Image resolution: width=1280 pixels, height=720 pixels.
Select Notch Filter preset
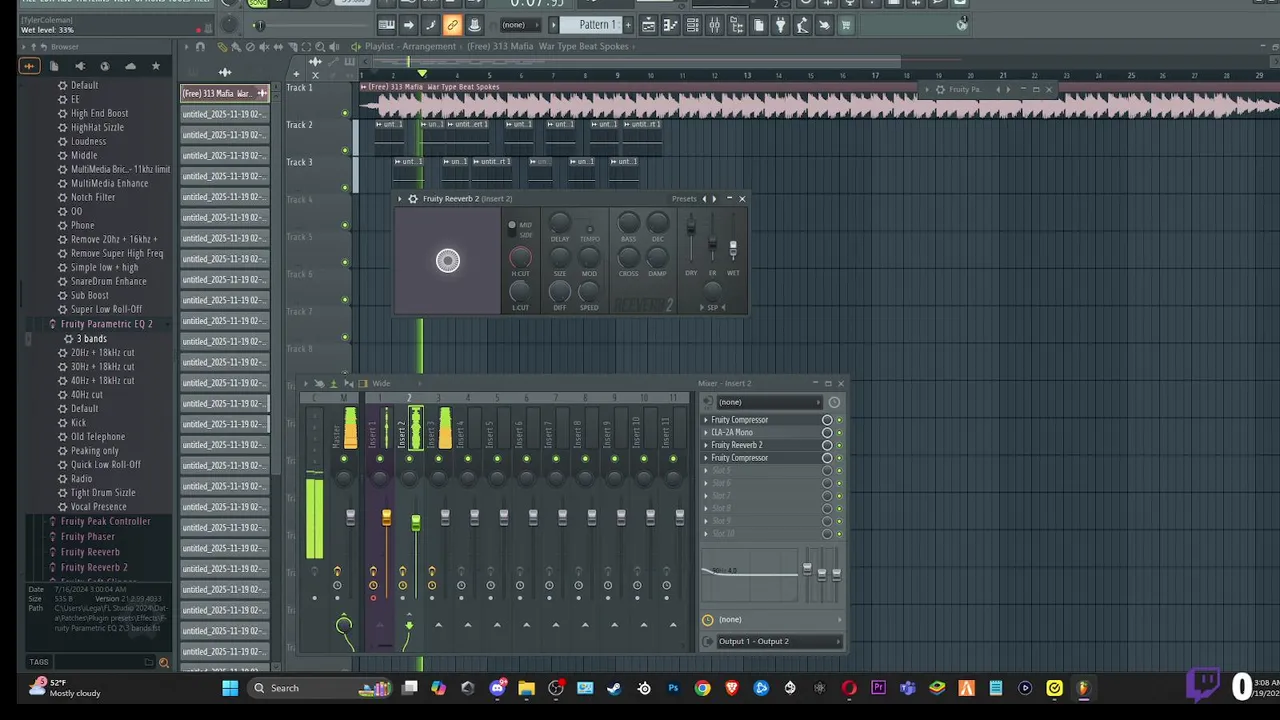[93, 197]
